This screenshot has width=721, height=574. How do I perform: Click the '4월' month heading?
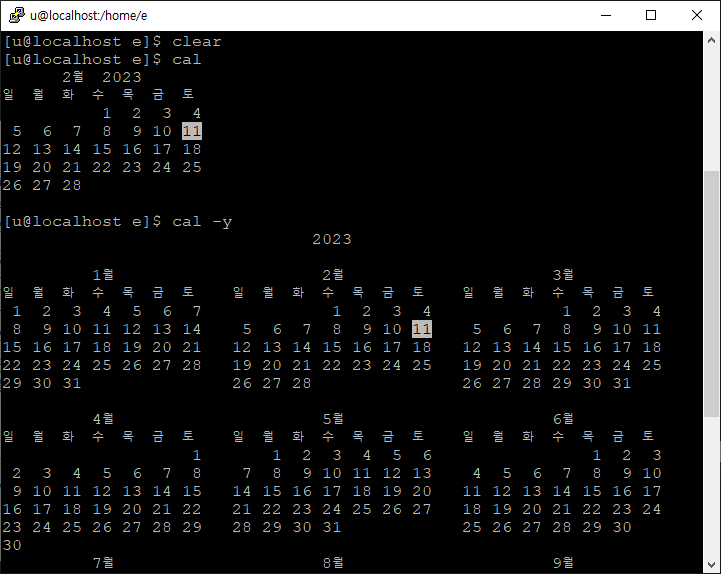pyautogui.click(x=103, y=419)
